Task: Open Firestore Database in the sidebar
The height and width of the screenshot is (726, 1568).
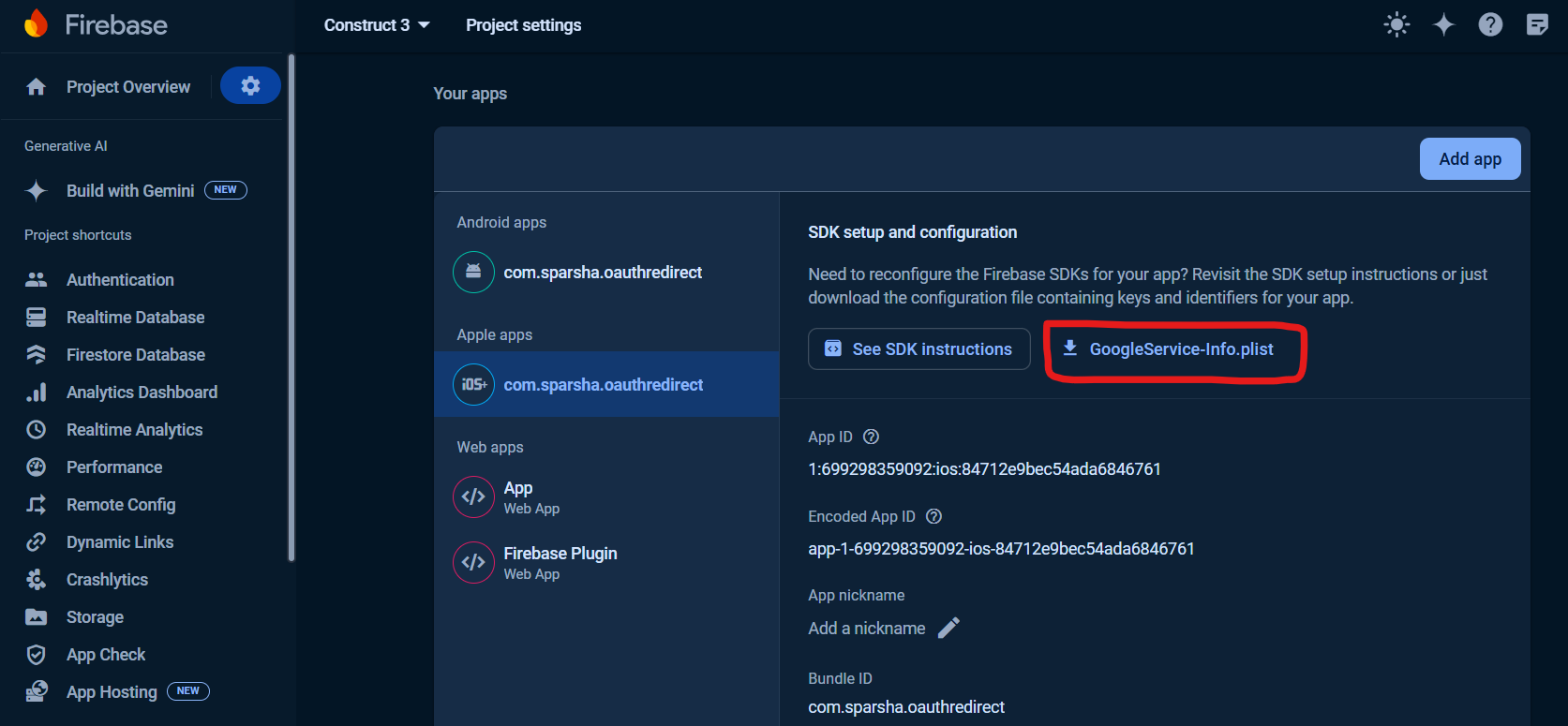Action: tap(135, 355)
